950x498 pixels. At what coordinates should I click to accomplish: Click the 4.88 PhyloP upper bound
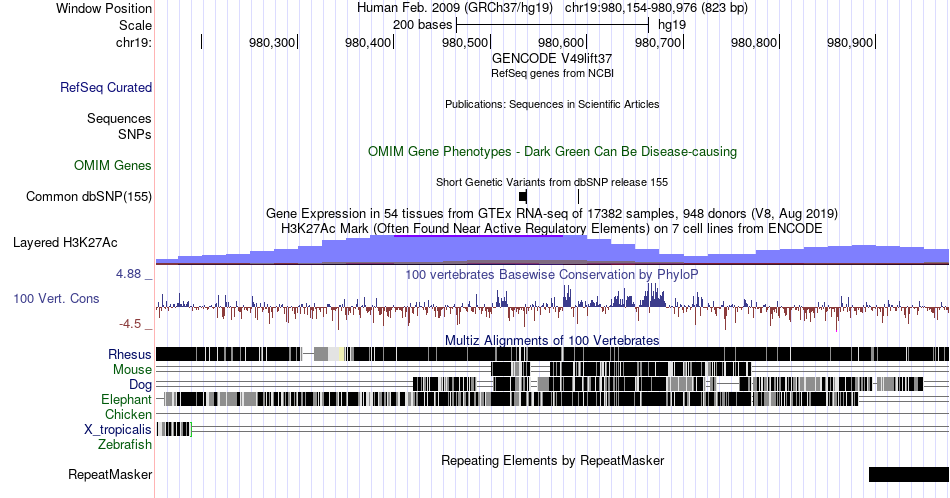[128, 274]
